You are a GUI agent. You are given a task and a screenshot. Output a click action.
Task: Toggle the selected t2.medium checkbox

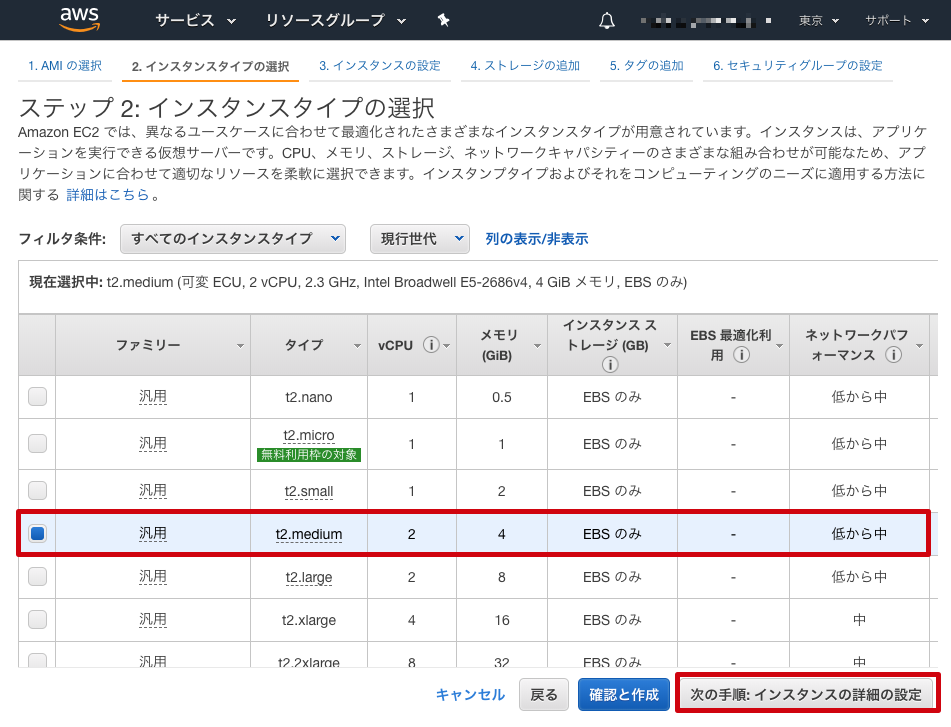(x=38, y=534)
